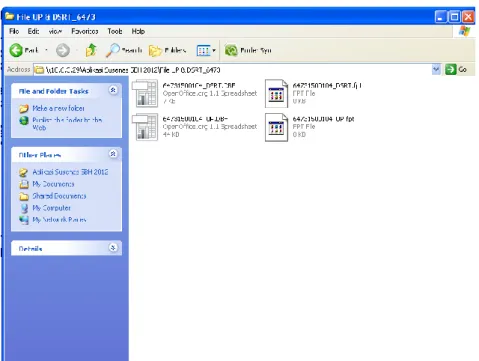Click the Windows flag logo
This screenshot has width=479, height=361.
tap(464, 31)
